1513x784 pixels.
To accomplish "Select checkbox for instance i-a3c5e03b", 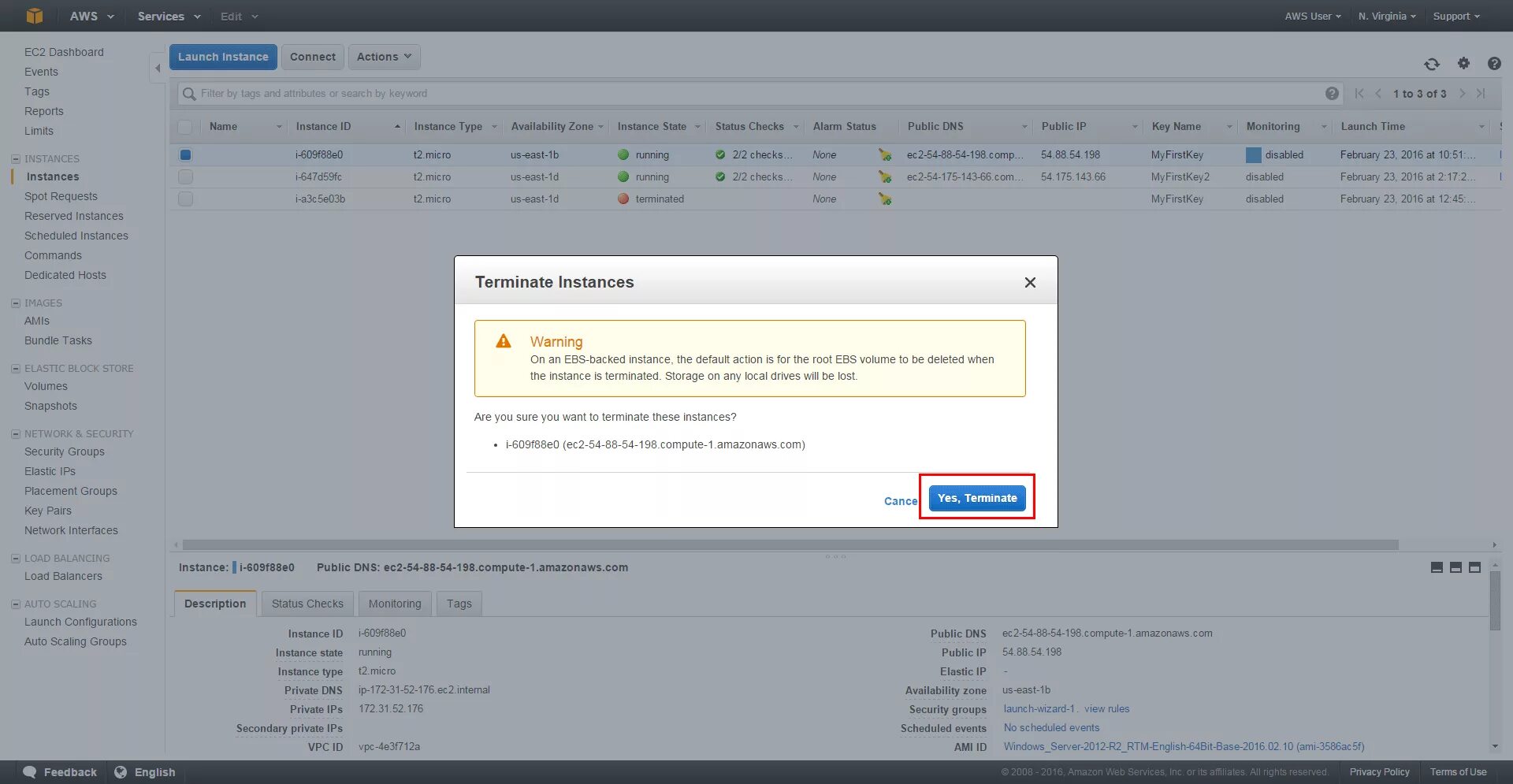I will 185,199.
